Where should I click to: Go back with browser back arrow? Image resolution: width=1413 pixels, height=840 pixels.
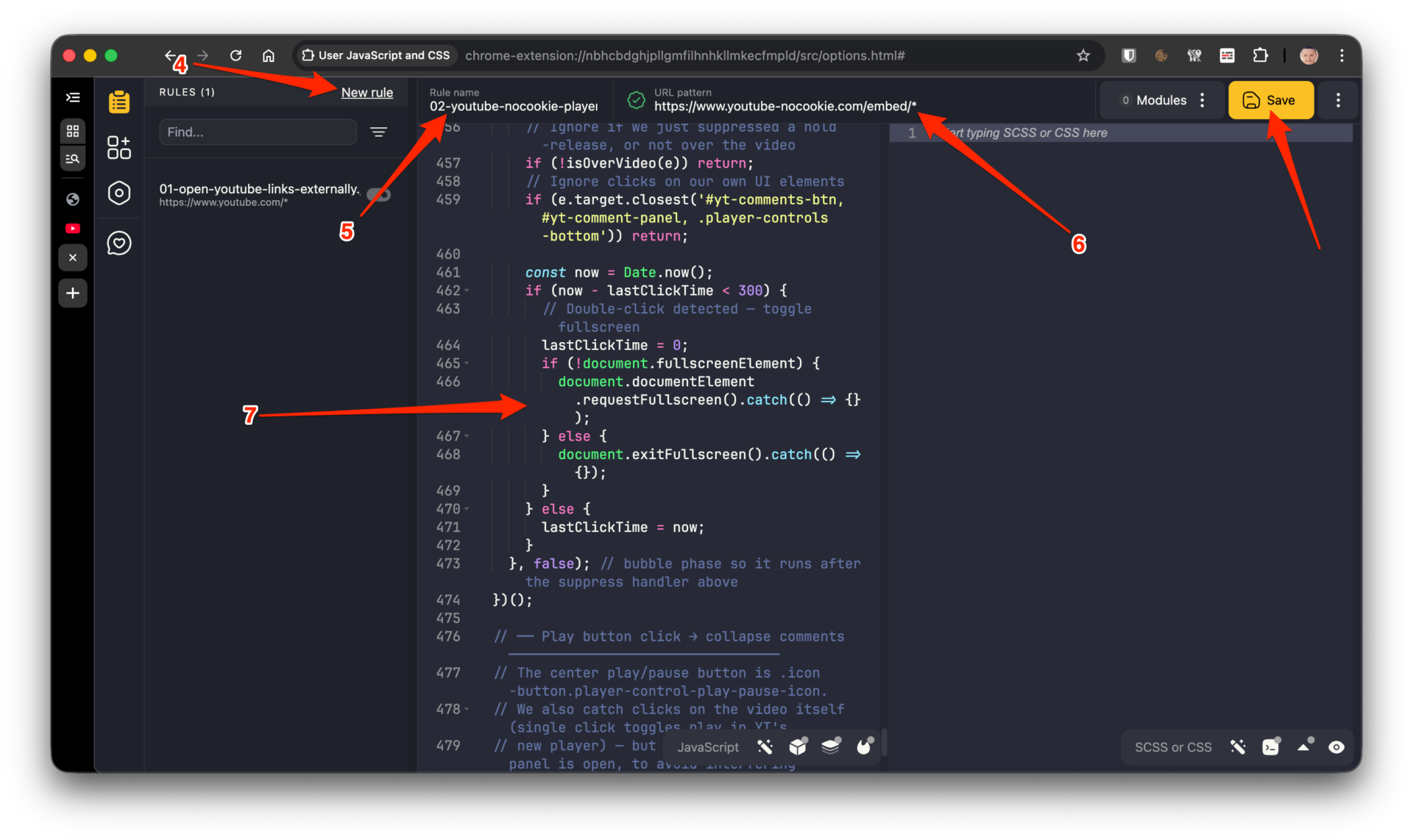pos(171,55)
